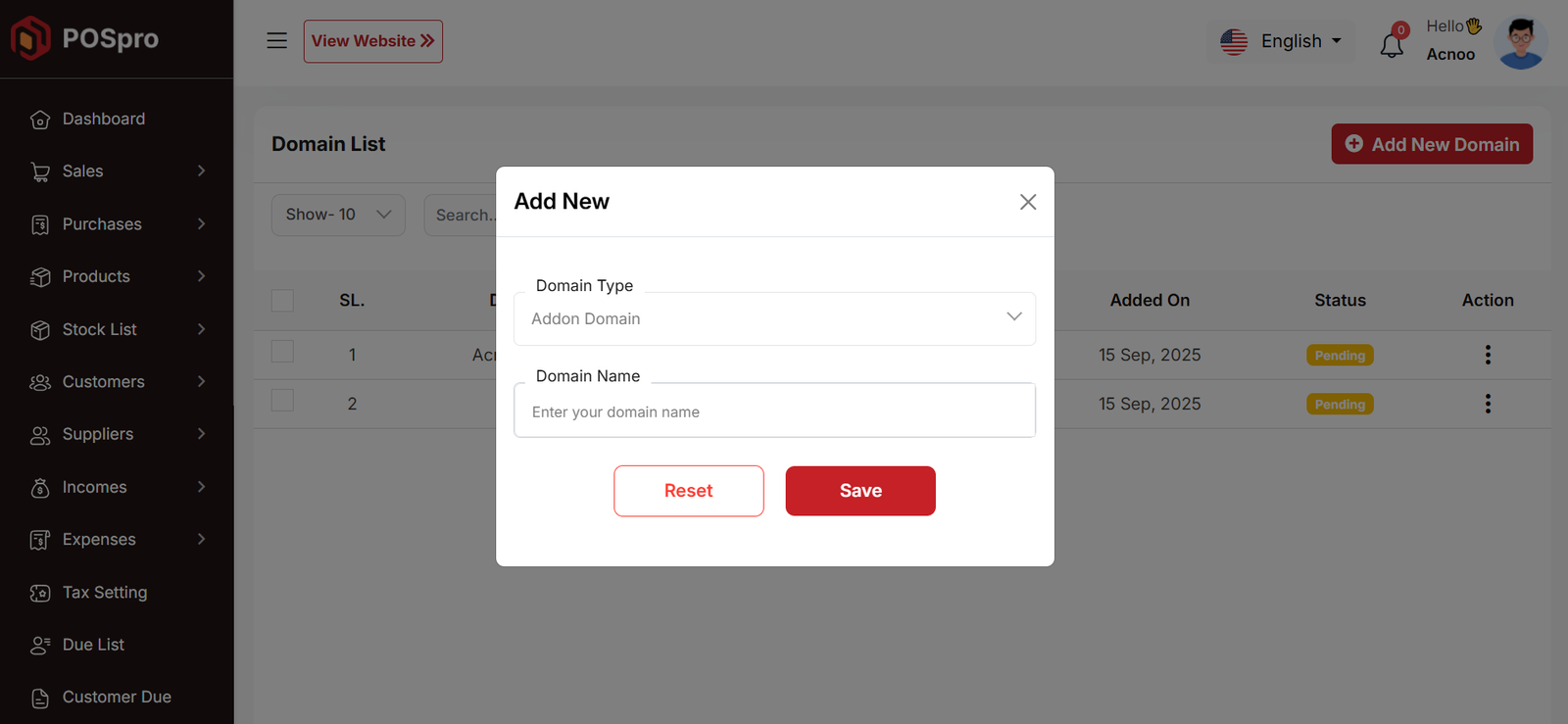This screenshot has height=724, width=1568.
Task: Open the Domain Type dropdown
Action: (774, 318)
